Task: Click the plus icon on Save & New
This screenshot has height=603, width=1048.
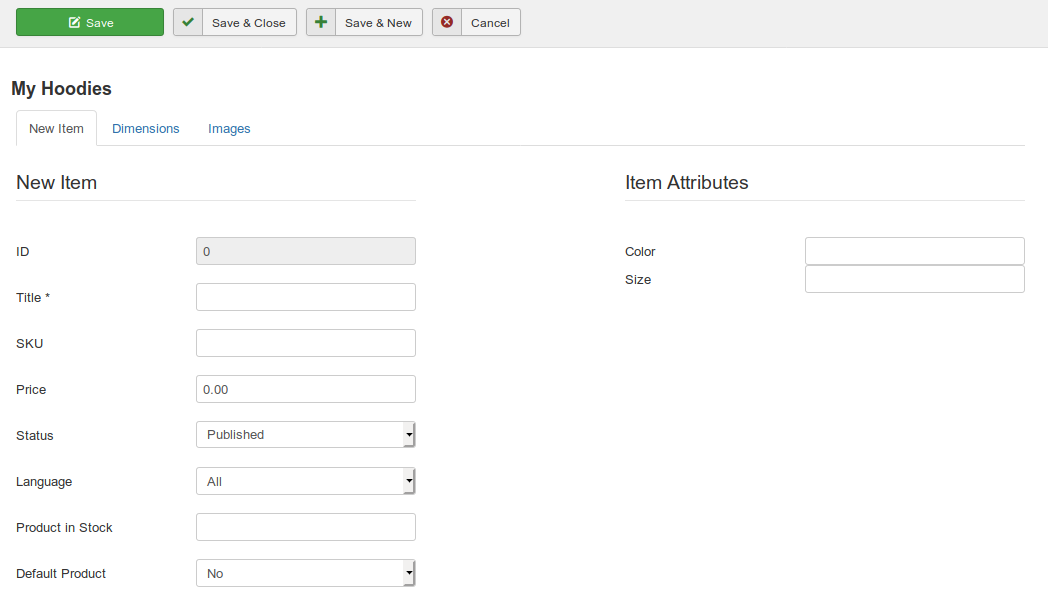Action: tap(321, 22)
